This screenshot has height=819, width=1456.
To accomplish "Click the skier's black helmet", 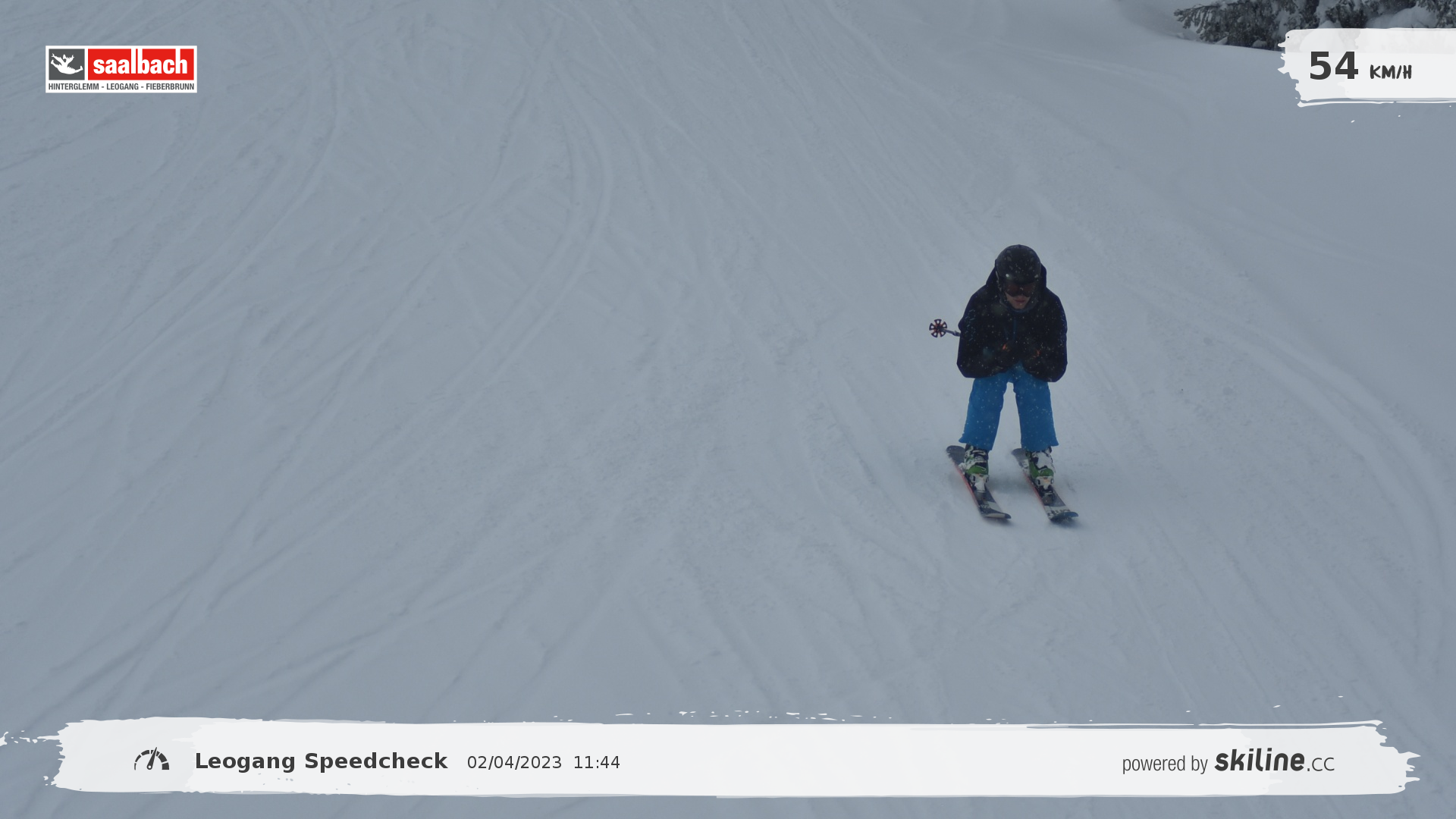I will click(1018, 262).
